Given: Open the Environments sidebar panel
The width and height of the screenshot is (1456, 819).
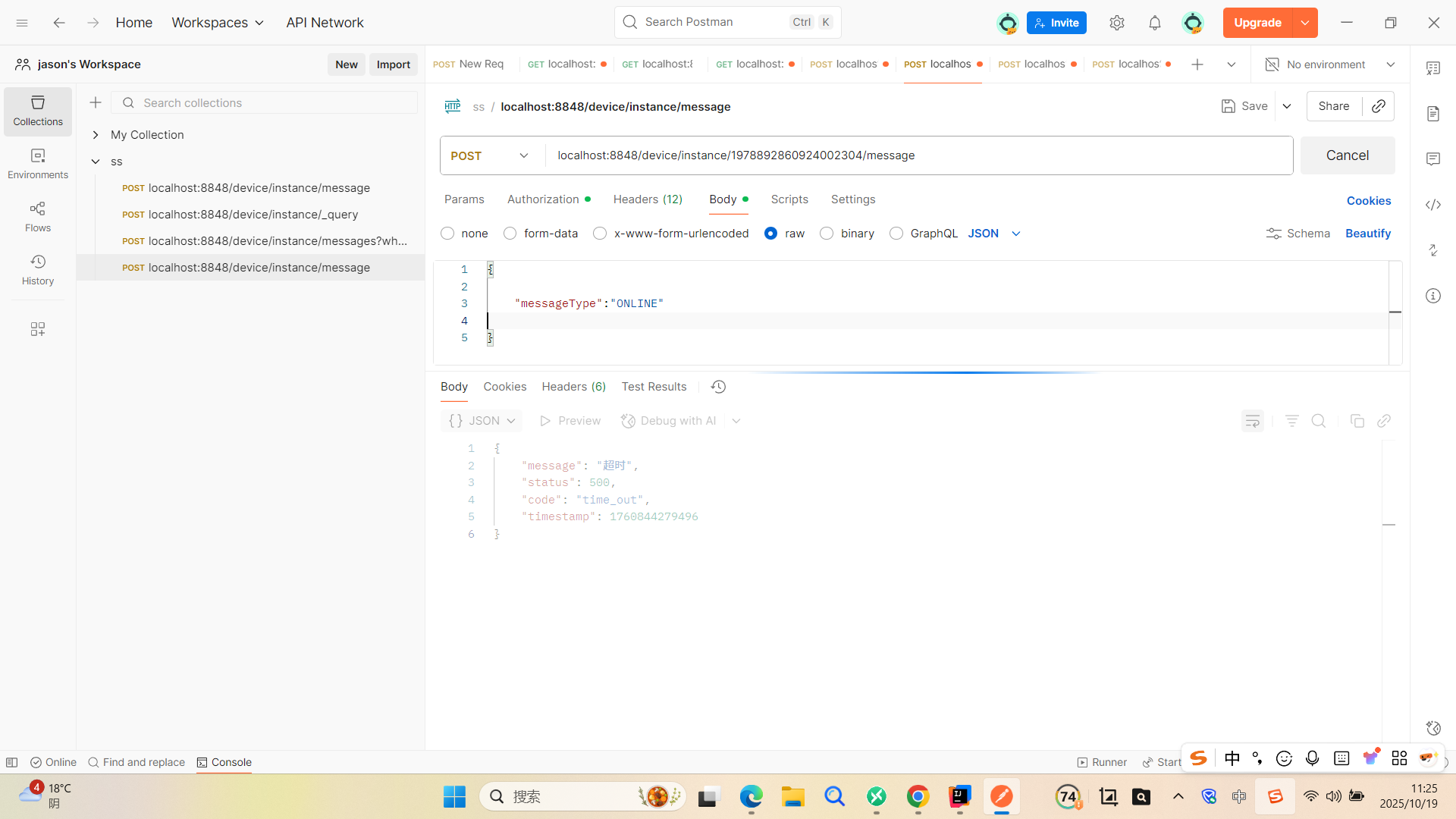Looking at the screenshot, I should coord(38,163).
